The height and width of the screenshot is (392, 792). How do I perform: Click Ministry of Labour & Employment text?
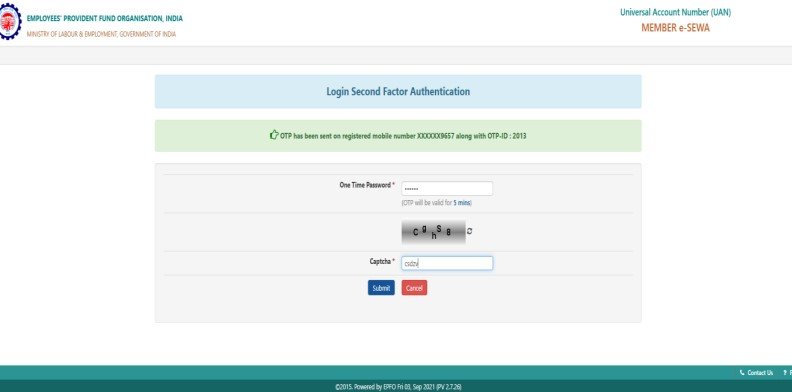[101, 34]
